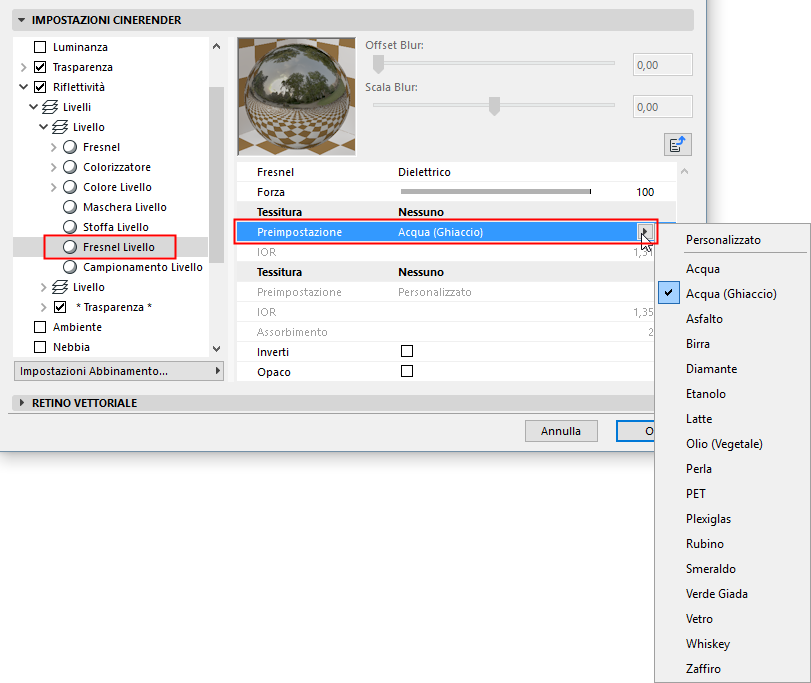811x683 pixels.
Task: Expand the Colorizzatore sub-item arrow
Action: (54, 167)
